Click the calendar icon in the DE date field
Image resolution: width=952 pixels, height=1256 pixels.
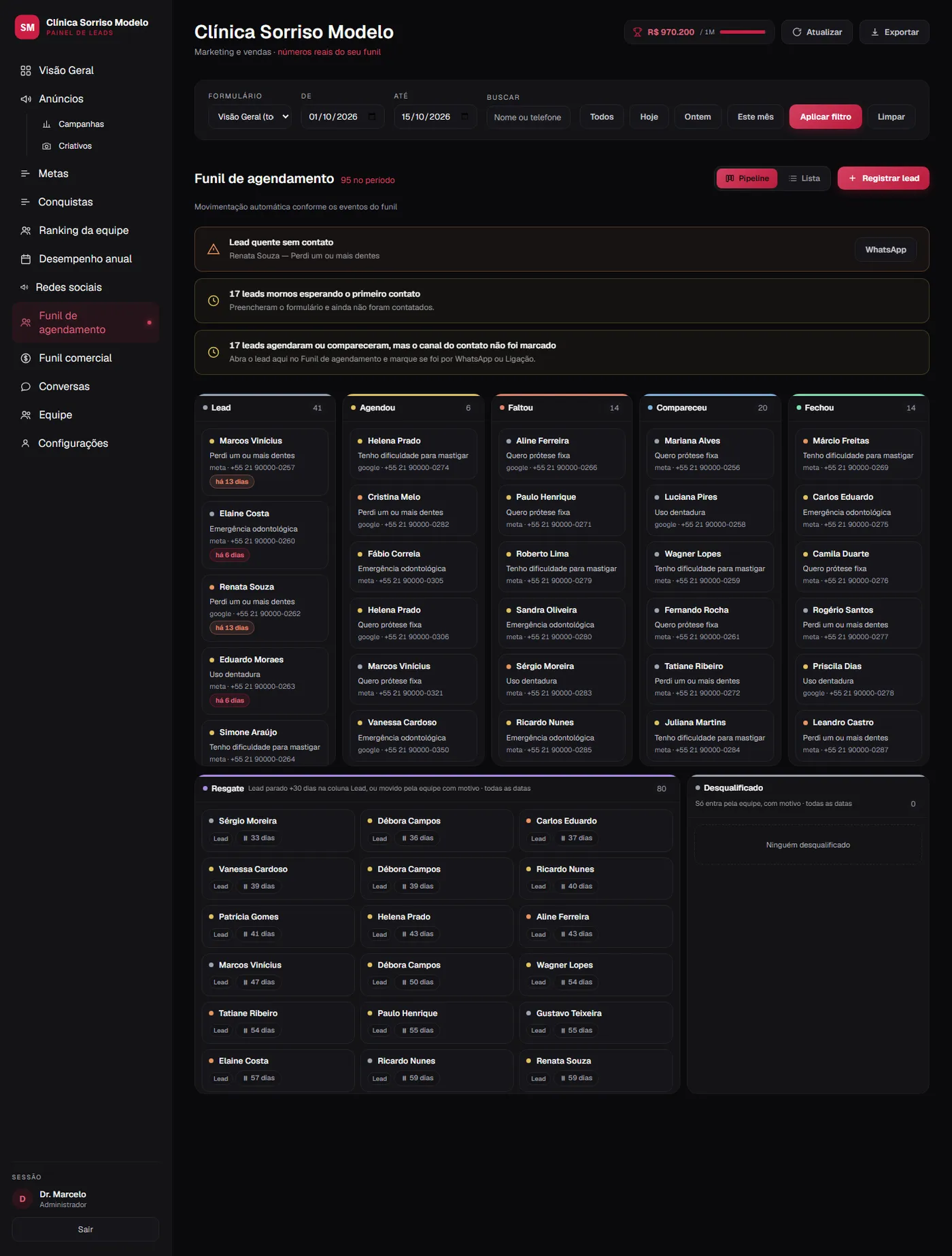click(372, 116)
